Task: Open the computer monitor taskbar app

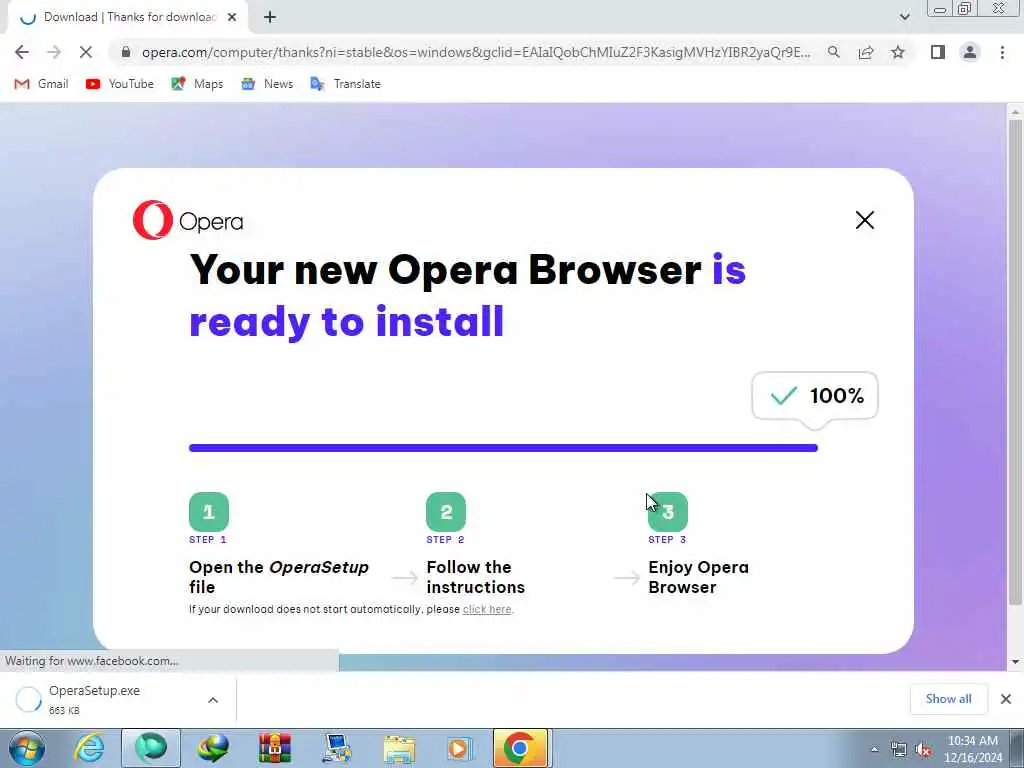Action: (x=337, y=748)
